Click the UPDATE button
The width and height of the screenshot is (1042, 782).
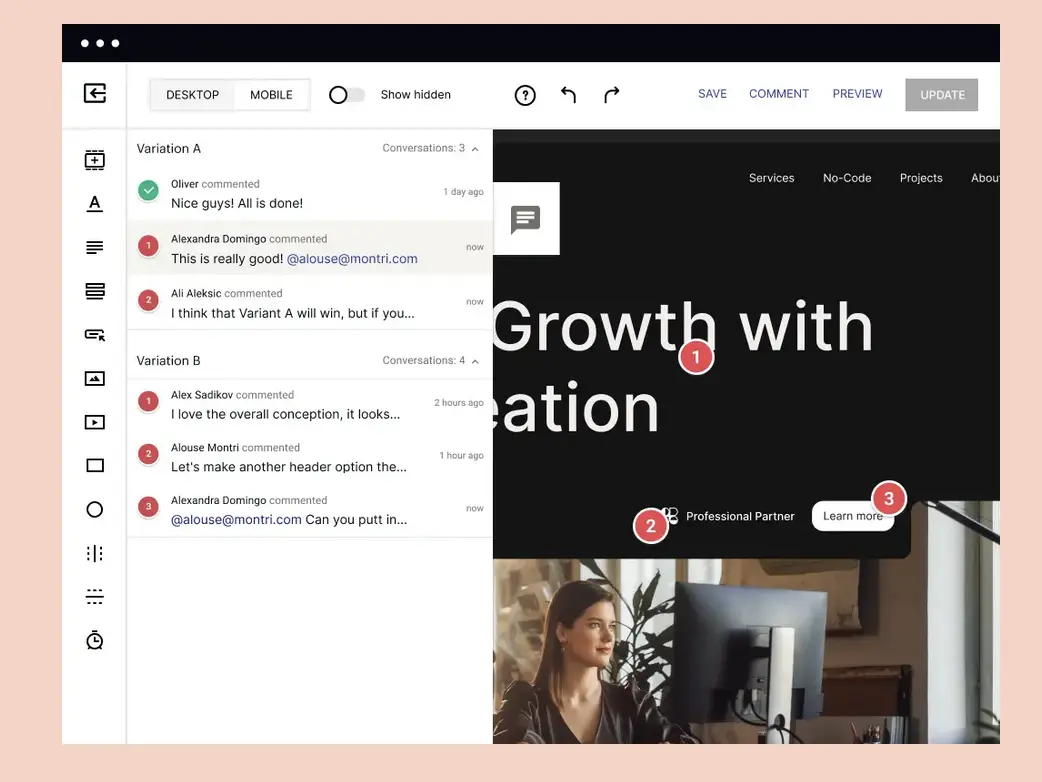[x=941, y=94]
